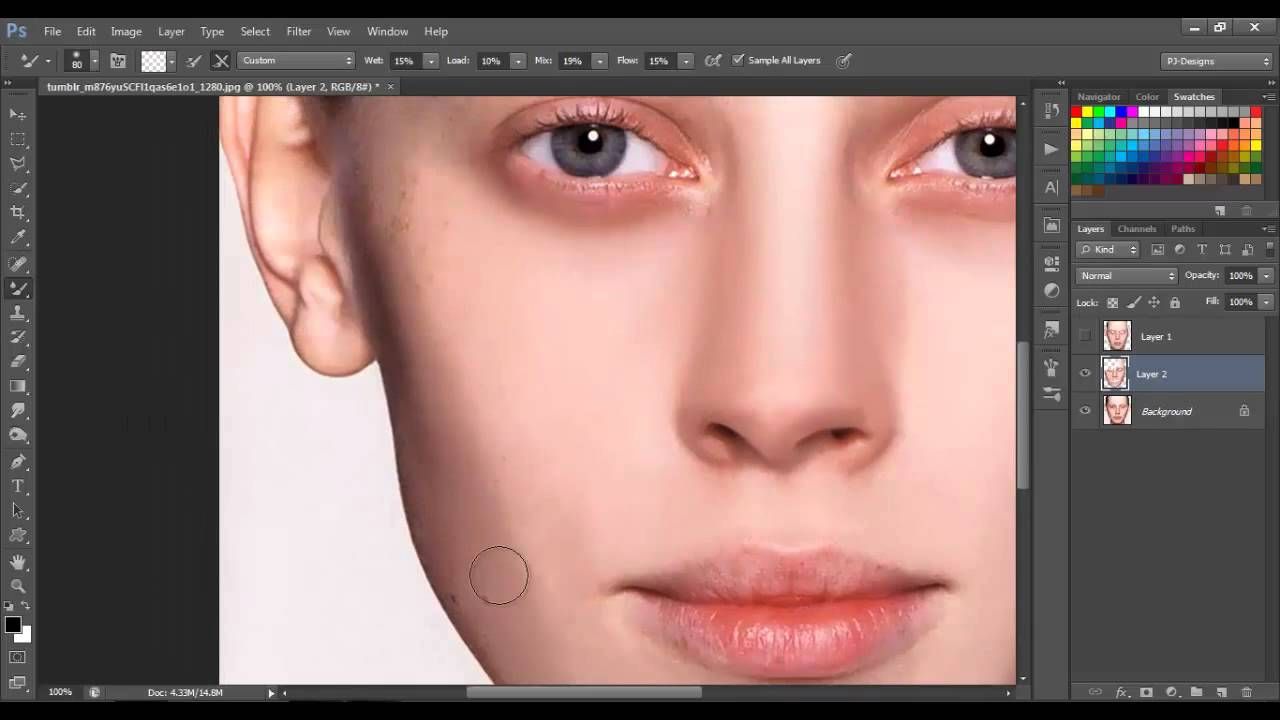Select the Eraser tool
The image size is (1280, 720).
point(18,362)
